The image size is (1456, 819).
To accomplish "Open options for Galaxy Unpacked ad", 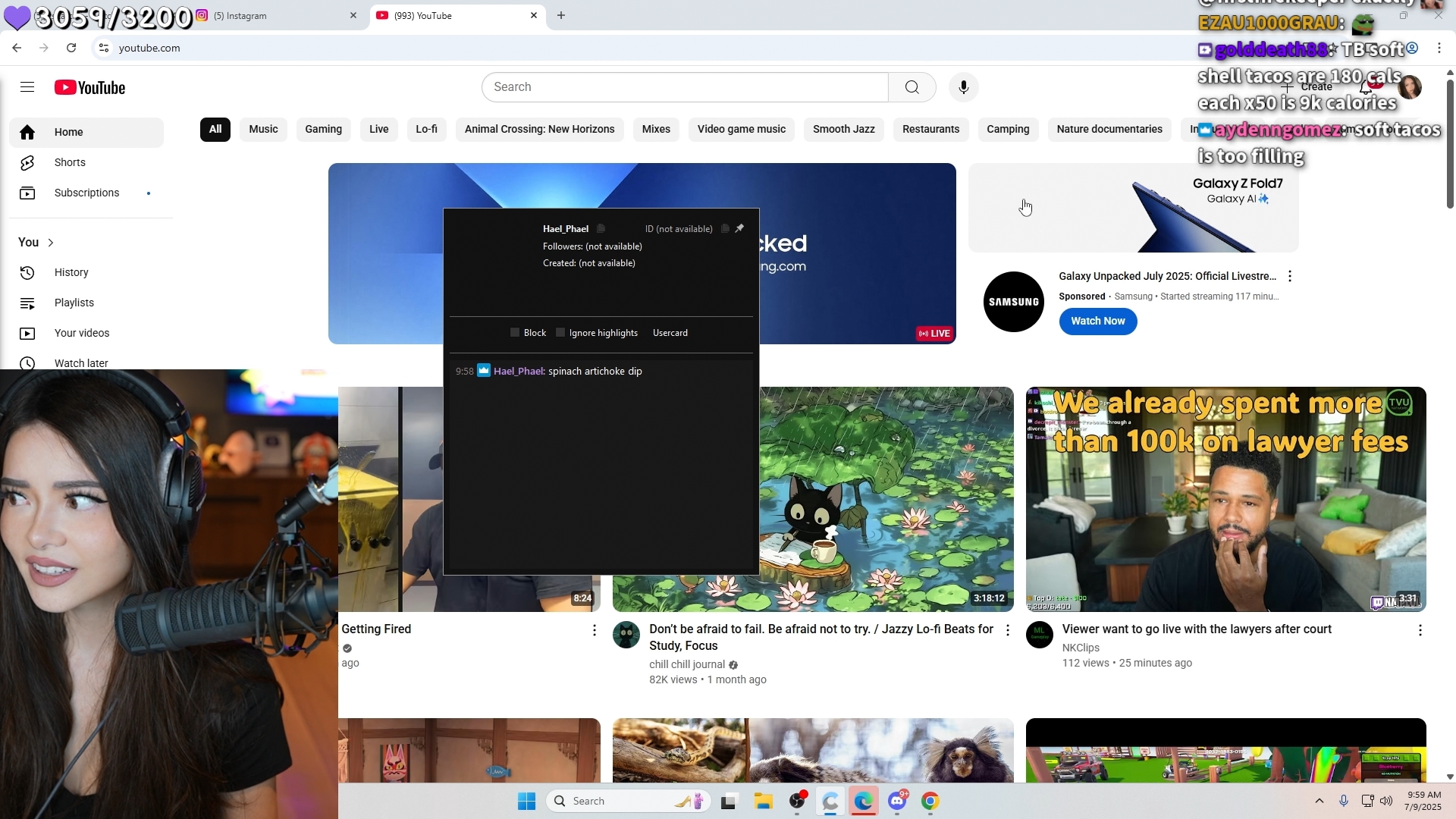I will (1290, 277).
